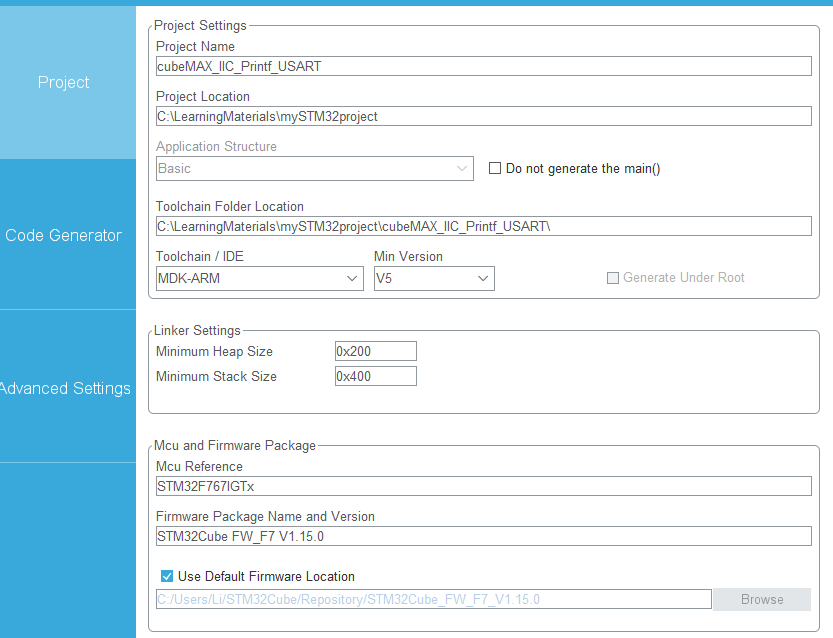
Task: Open the Application Structure dropdown
Action: tap(314, 168)
